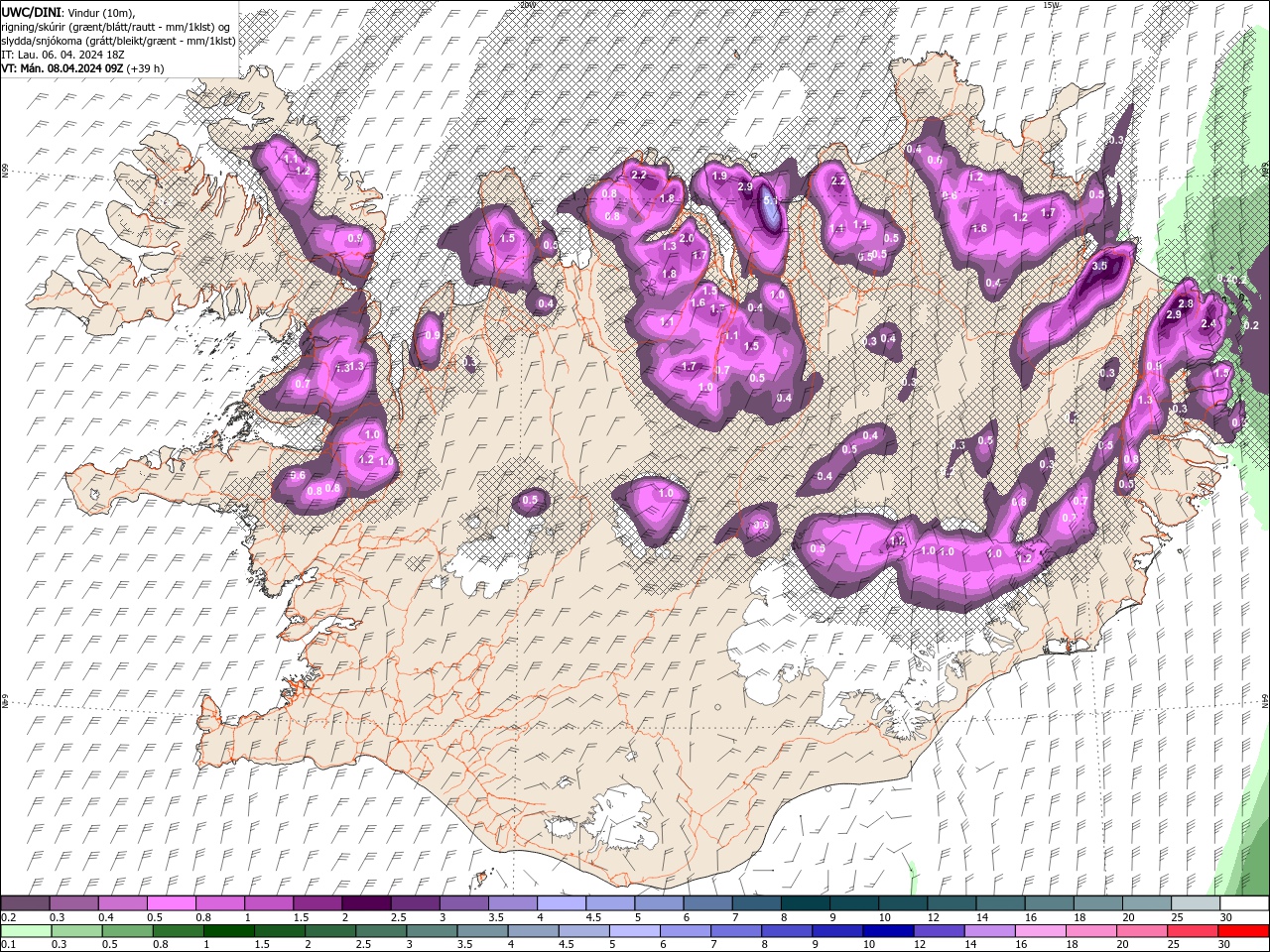Click the initial time line 'IT: Lau. 06. 04. 2024 18Z'
The width and height of the screenshot is (1270, 952).
coord(64,55)
